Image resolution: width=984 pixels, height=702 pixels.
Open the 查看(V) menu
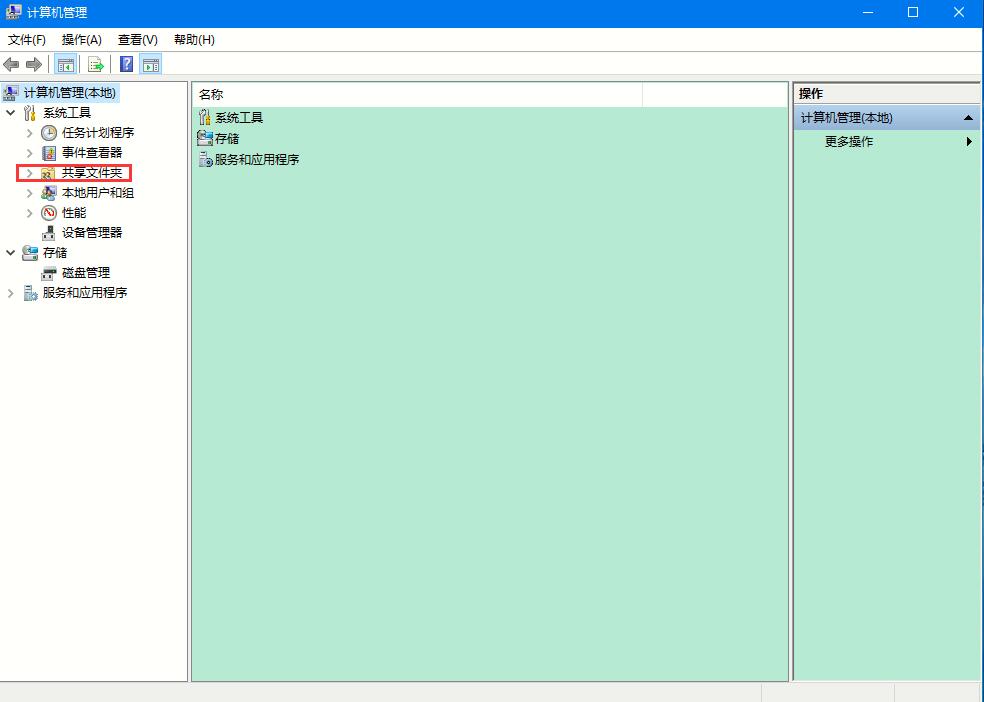pyautogui.click(x=134, y=40)
